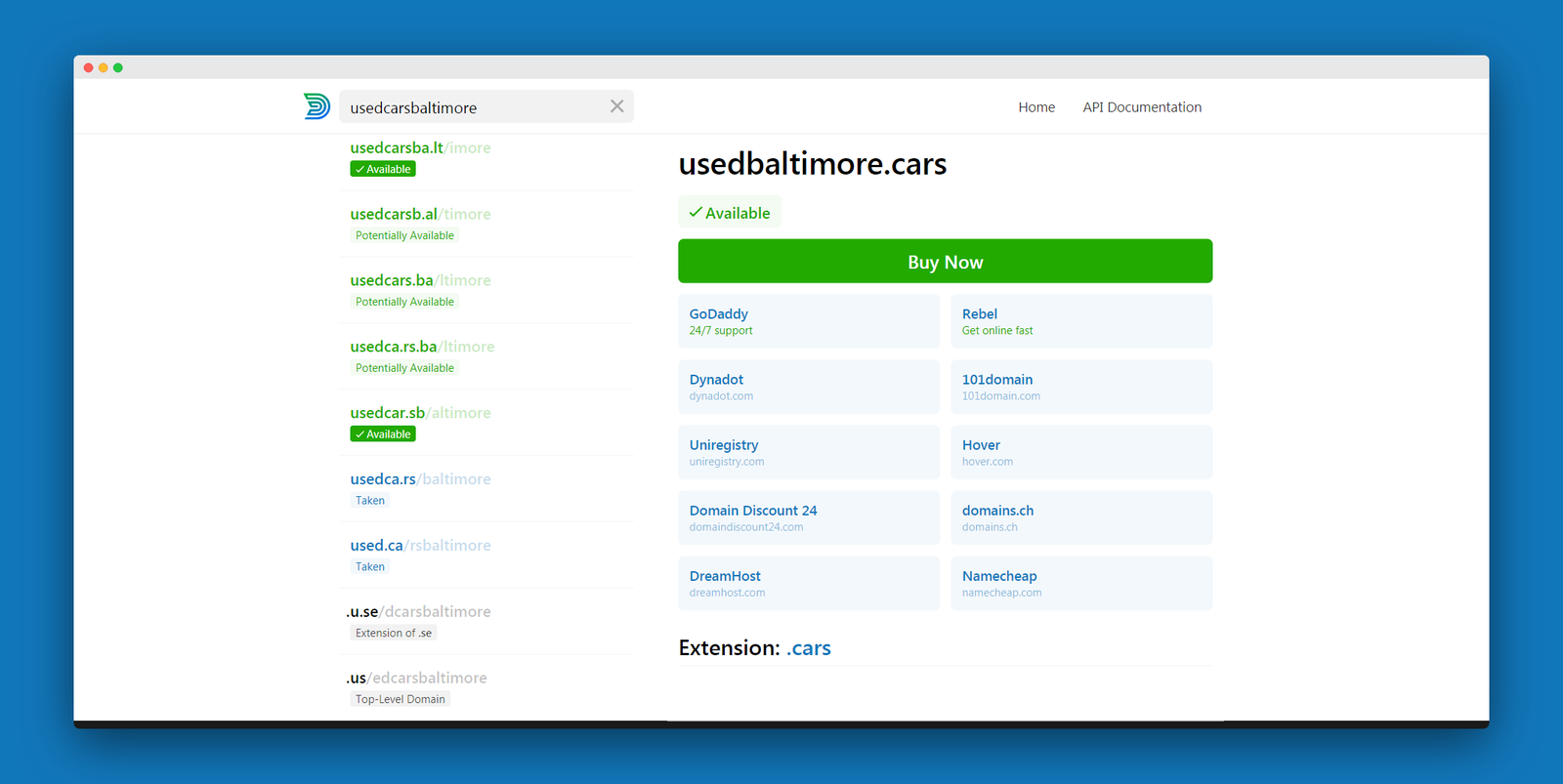This screenshot has height=784, width=1563.
Task: Select the usedca.rs/baltimore result
Action: (x=487, y=490)
